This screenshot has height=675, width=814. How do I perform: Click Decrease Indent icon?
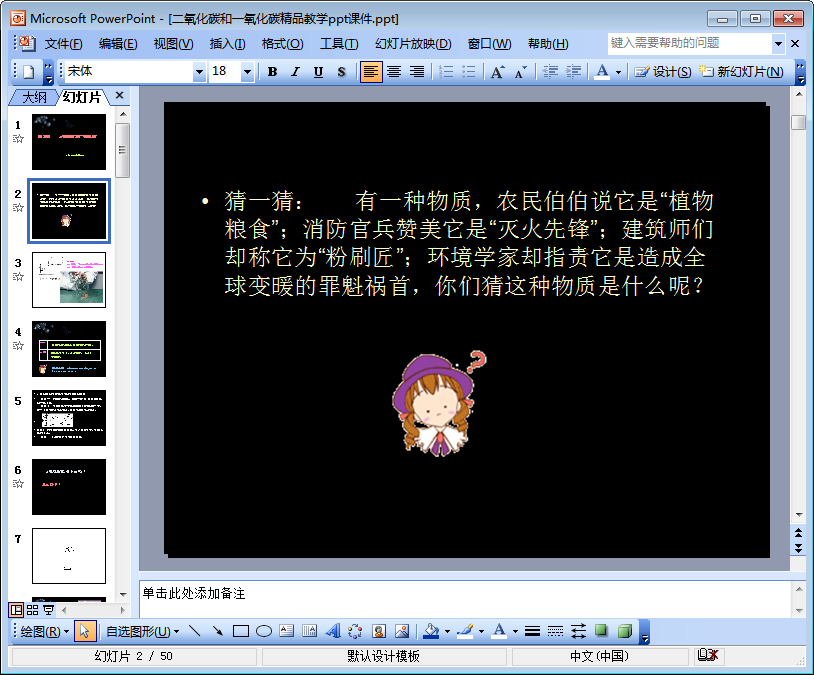tap(550, 72)
